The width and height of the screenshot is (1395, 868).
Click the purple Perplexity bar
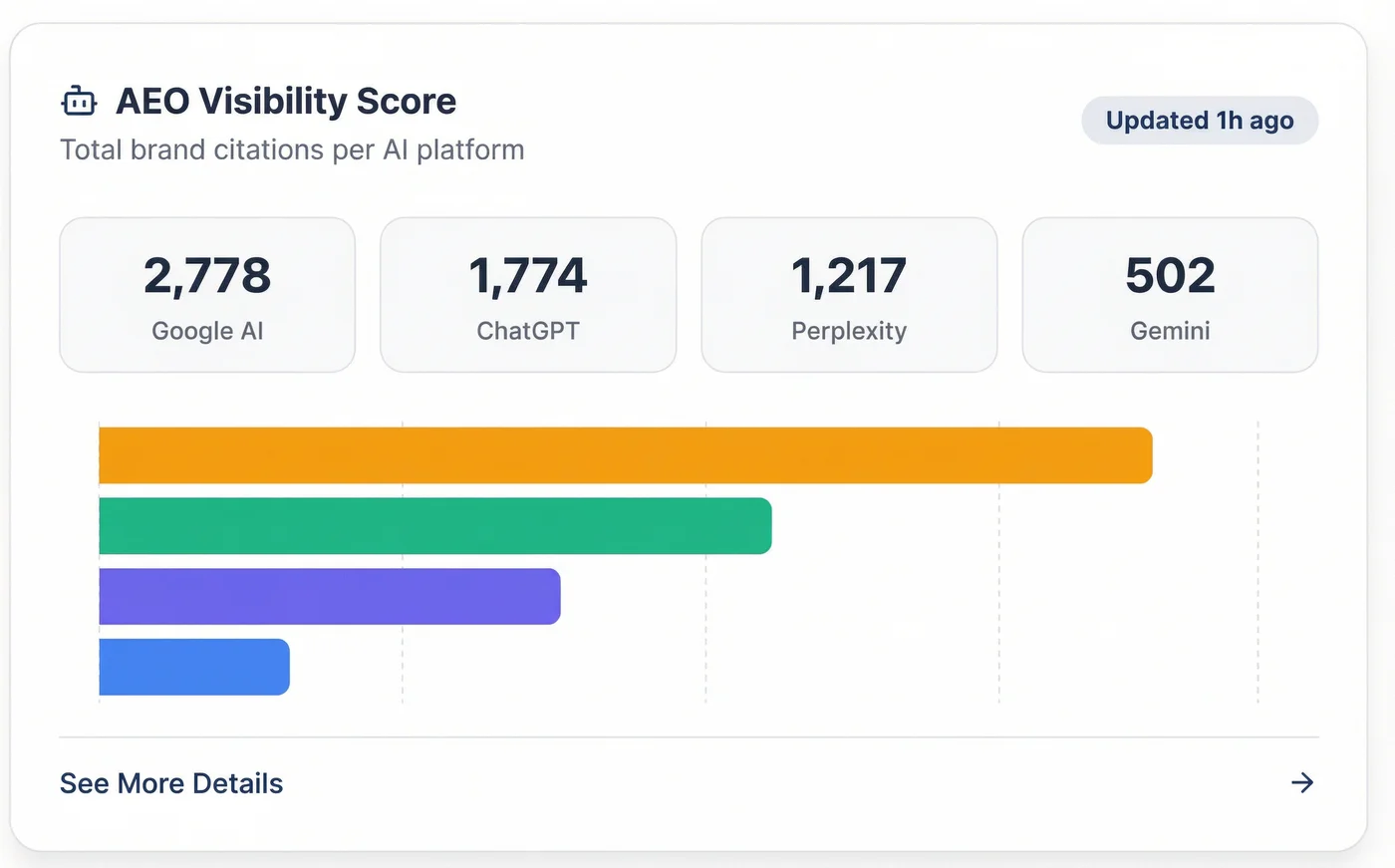[x=329, y=597]
